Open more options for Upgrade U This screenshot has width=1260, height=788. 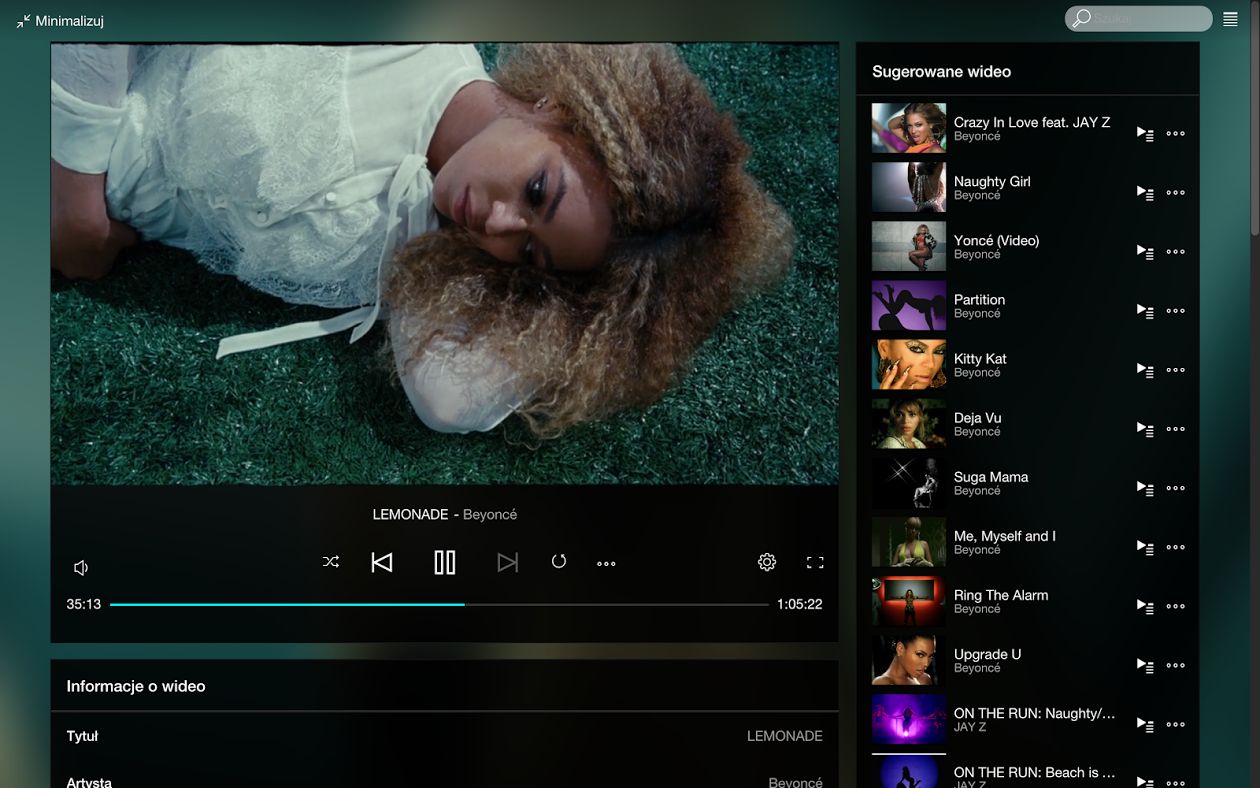tap(1176, 665)
